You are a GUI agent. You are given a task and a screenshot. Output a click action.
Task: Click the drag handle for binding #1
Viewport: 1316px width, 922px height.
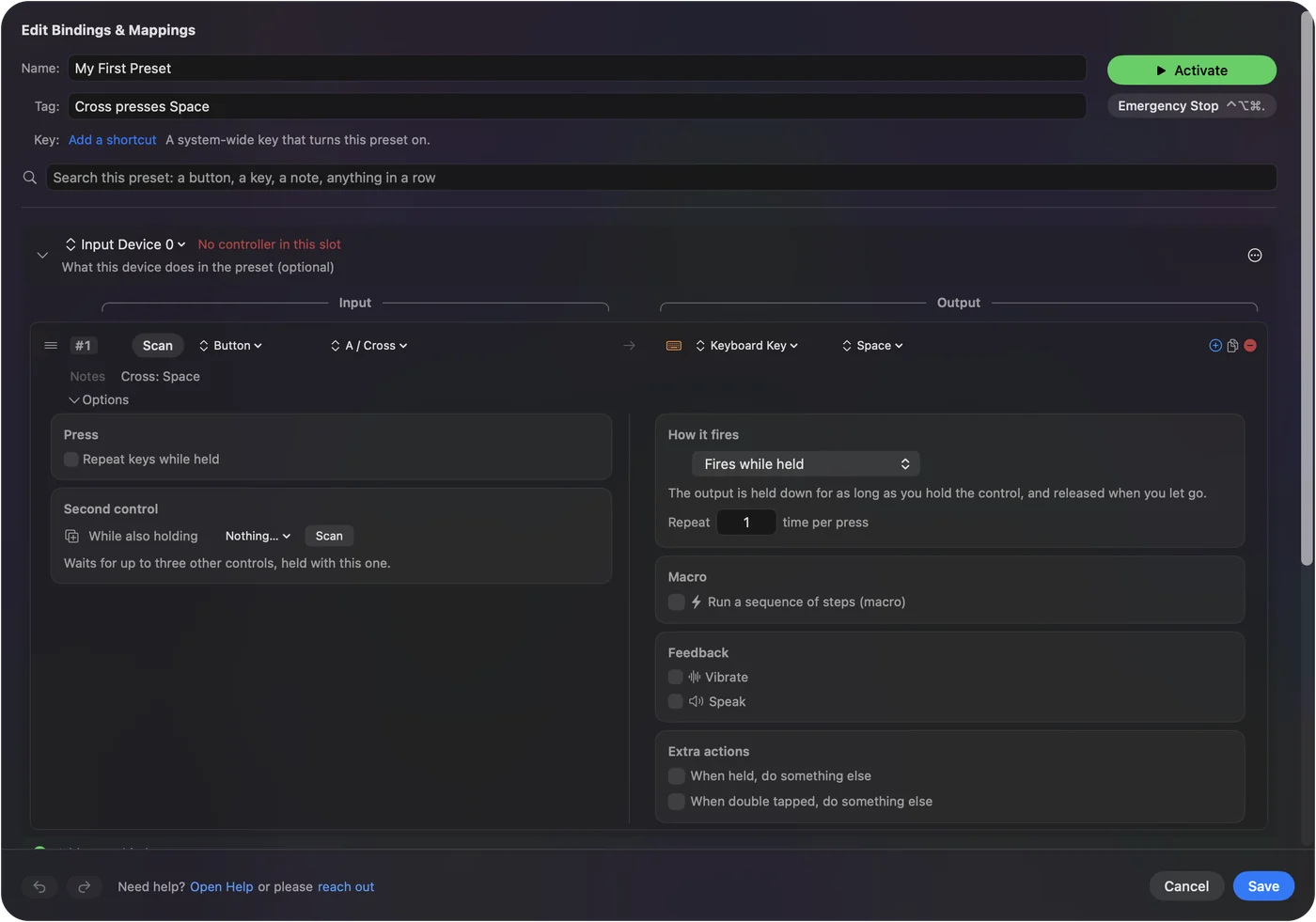pyautogui.click(x=51, y=346)
